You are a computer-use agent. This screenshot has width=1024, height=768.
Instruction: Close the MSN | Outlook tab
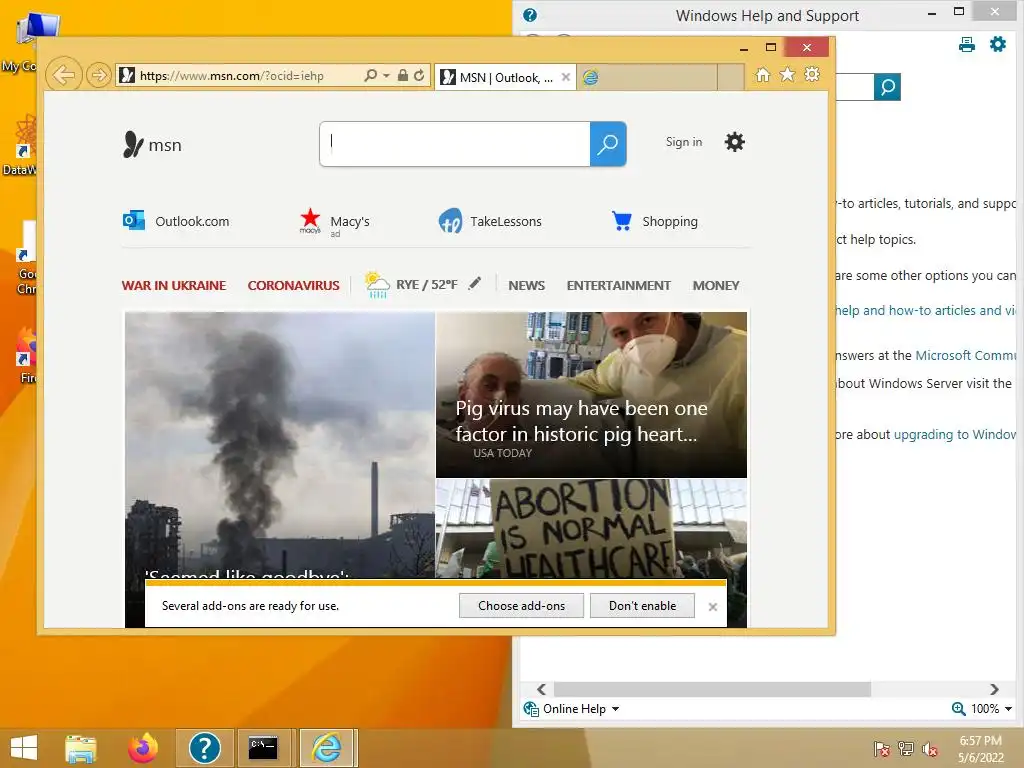click(x=566, y=77)
